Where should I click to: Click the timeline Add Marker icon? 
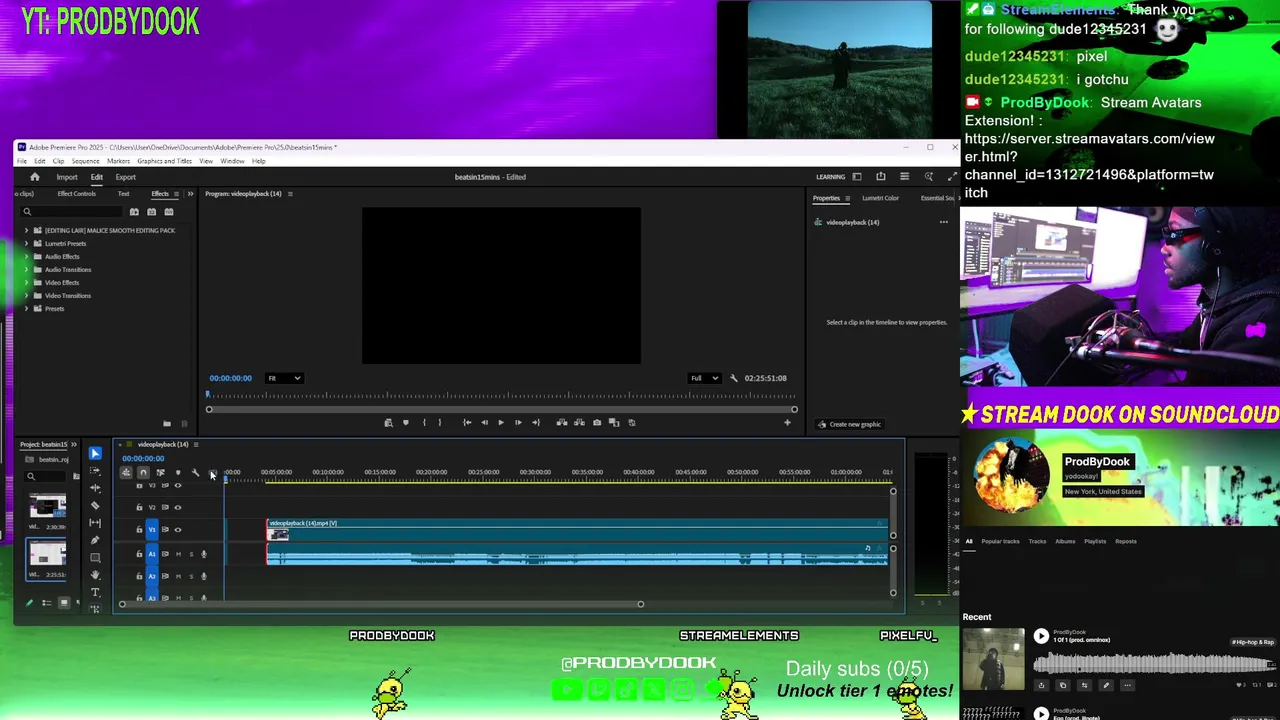(x=178, y=472)
